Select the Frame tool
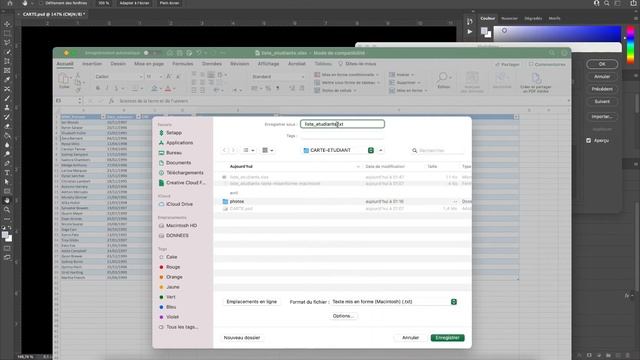This screenshot has width=640, height=360. (x=7, y=71)
